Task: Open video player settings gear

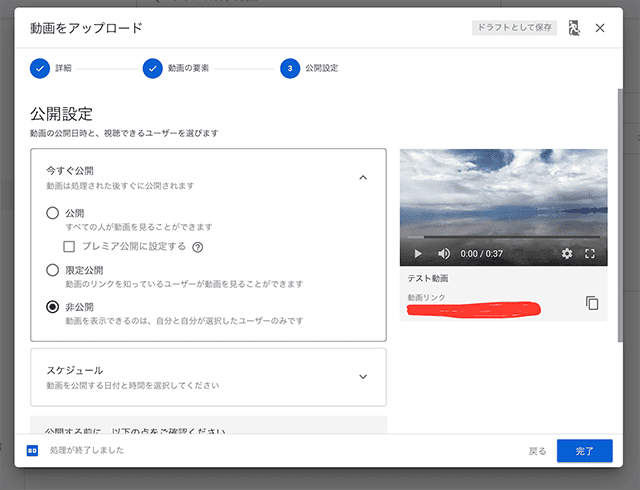Action: [x=567, y=254]
